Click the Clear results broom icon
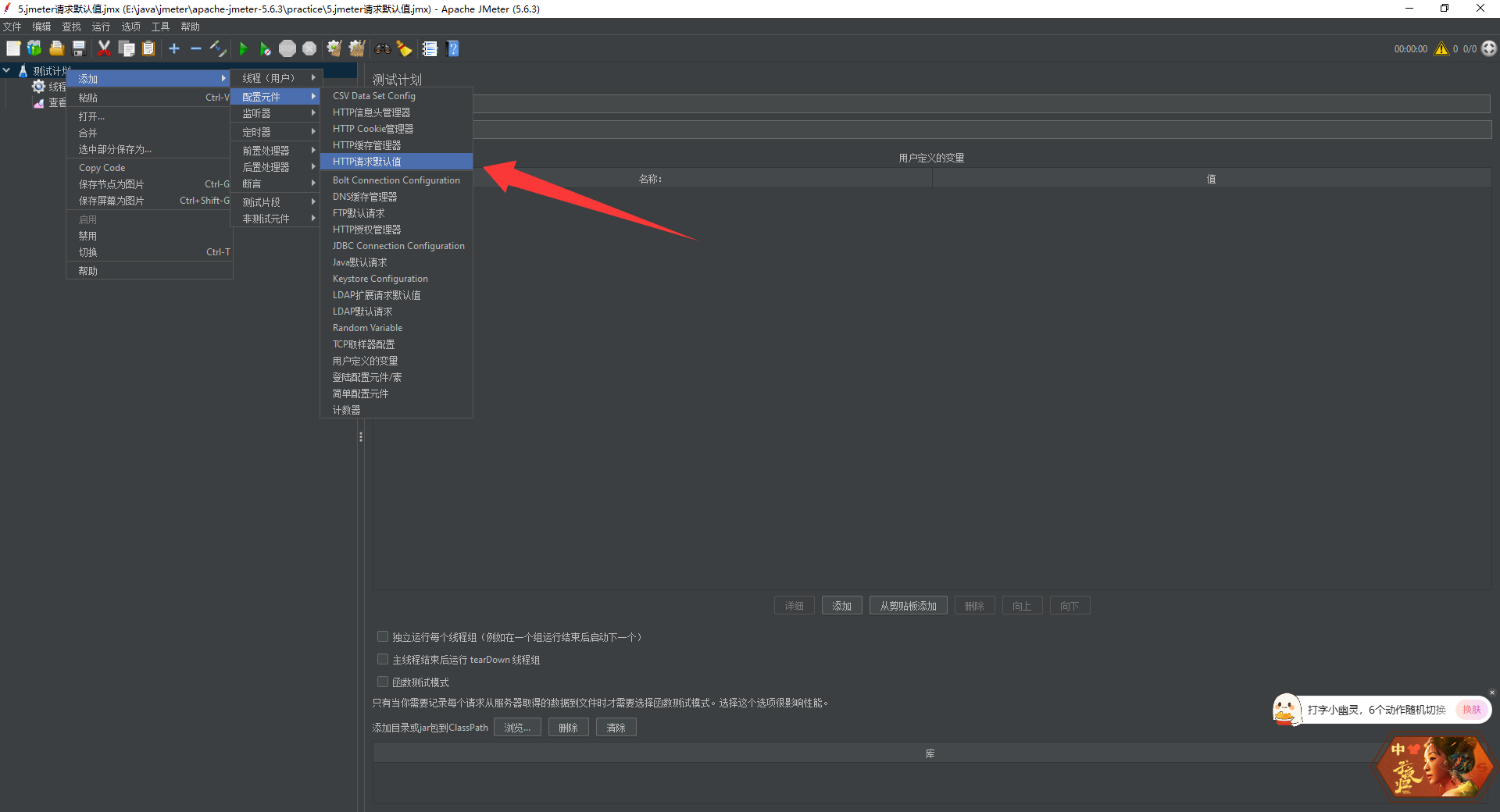Image resolution: width=1500 pixels, height=812 pixels. [334, 48]
